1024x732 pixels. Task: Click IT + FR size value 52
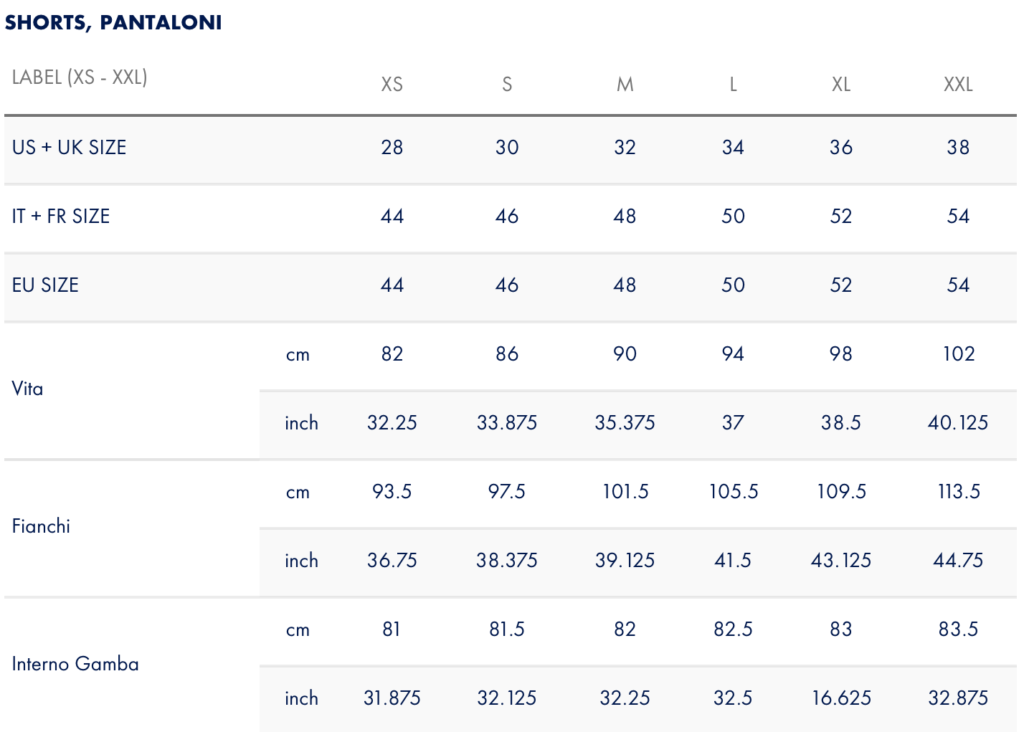coord(841,216)
